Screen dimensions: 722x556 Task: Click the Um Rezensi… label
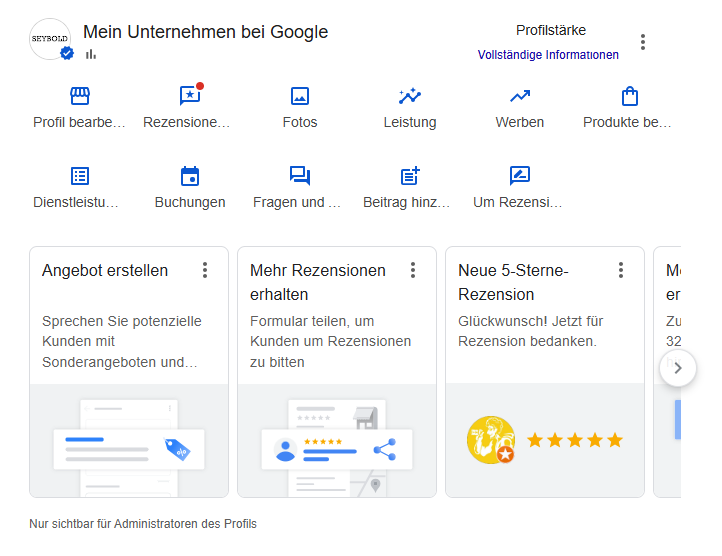(x=518, y=202)
